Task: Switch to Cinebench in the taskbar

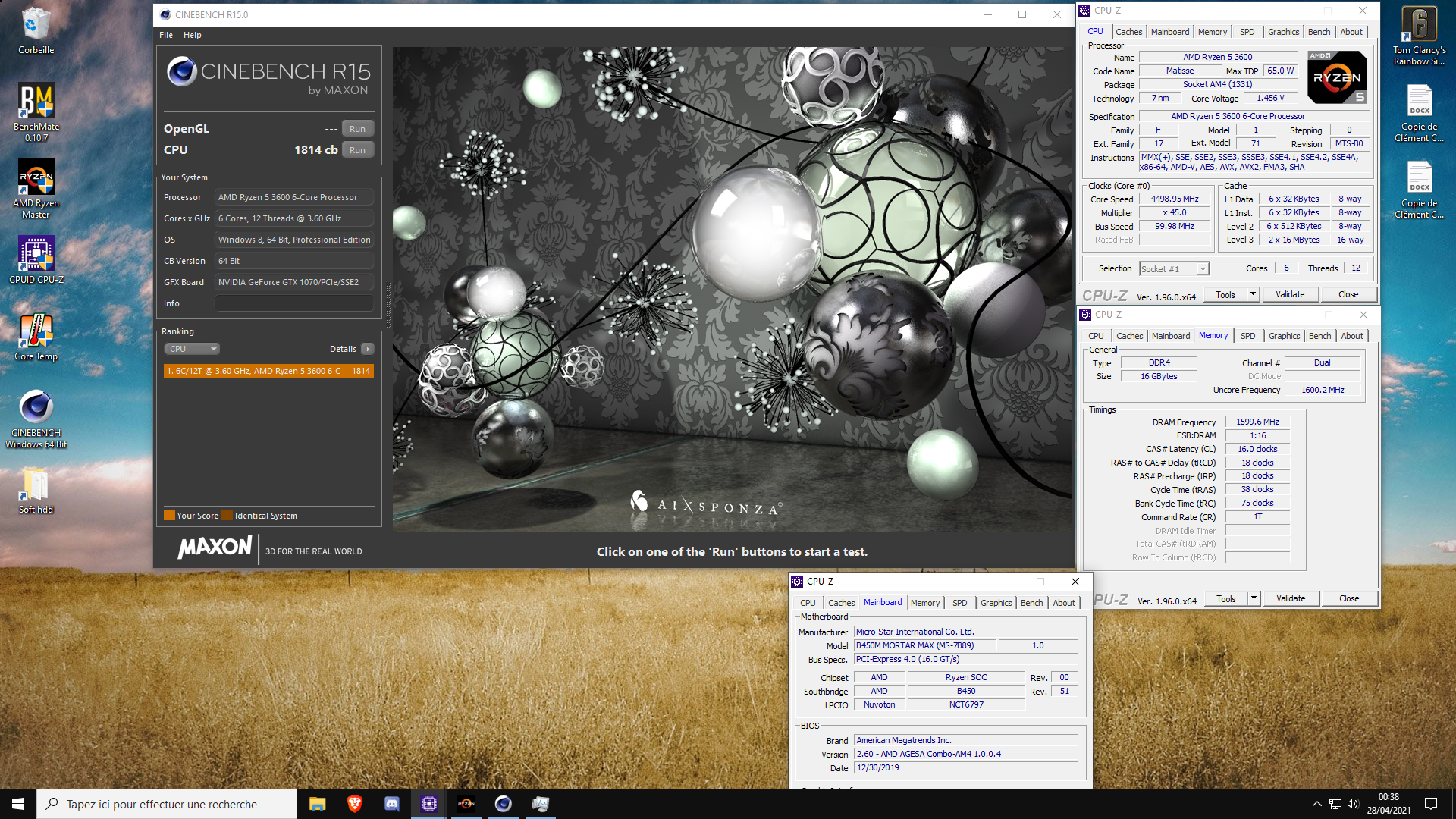Action: click(503, 804)
